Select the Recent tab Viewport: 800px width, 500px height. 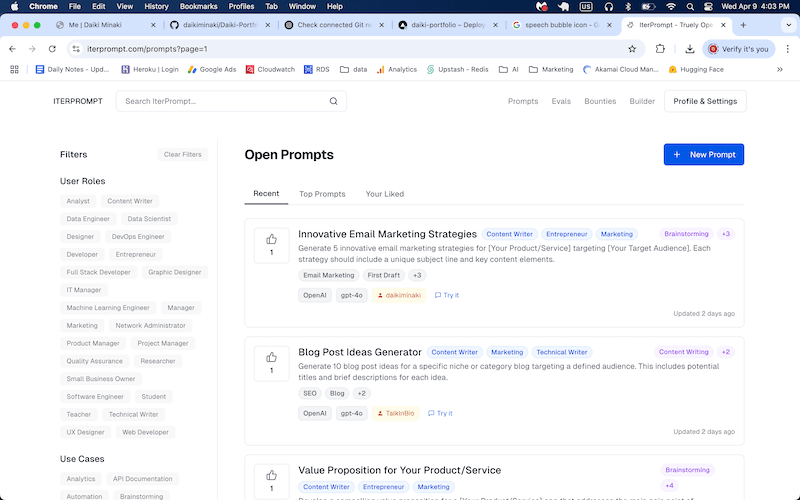(266, 194)
